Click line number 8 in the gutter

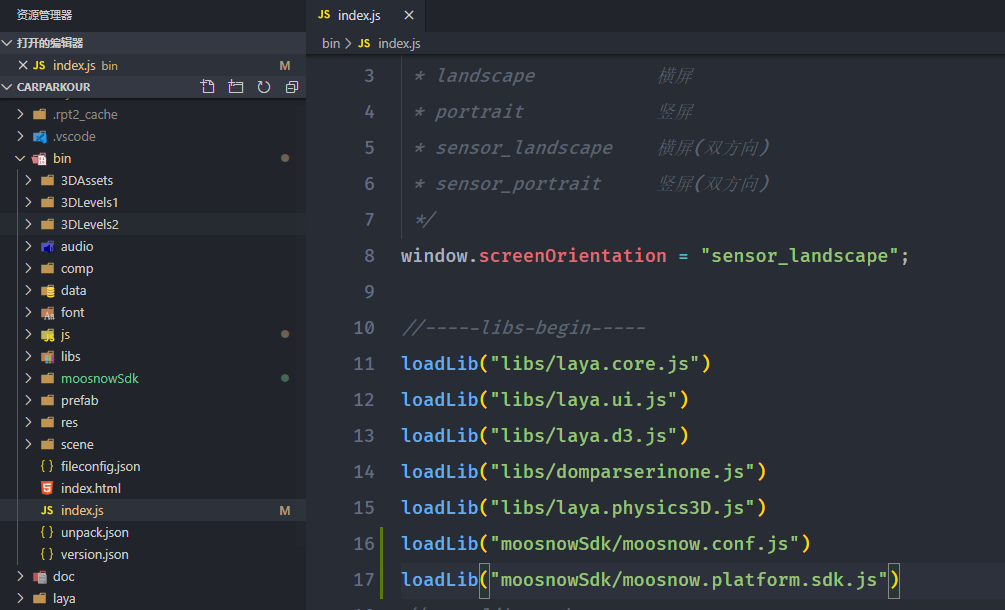tap(369, 255)
